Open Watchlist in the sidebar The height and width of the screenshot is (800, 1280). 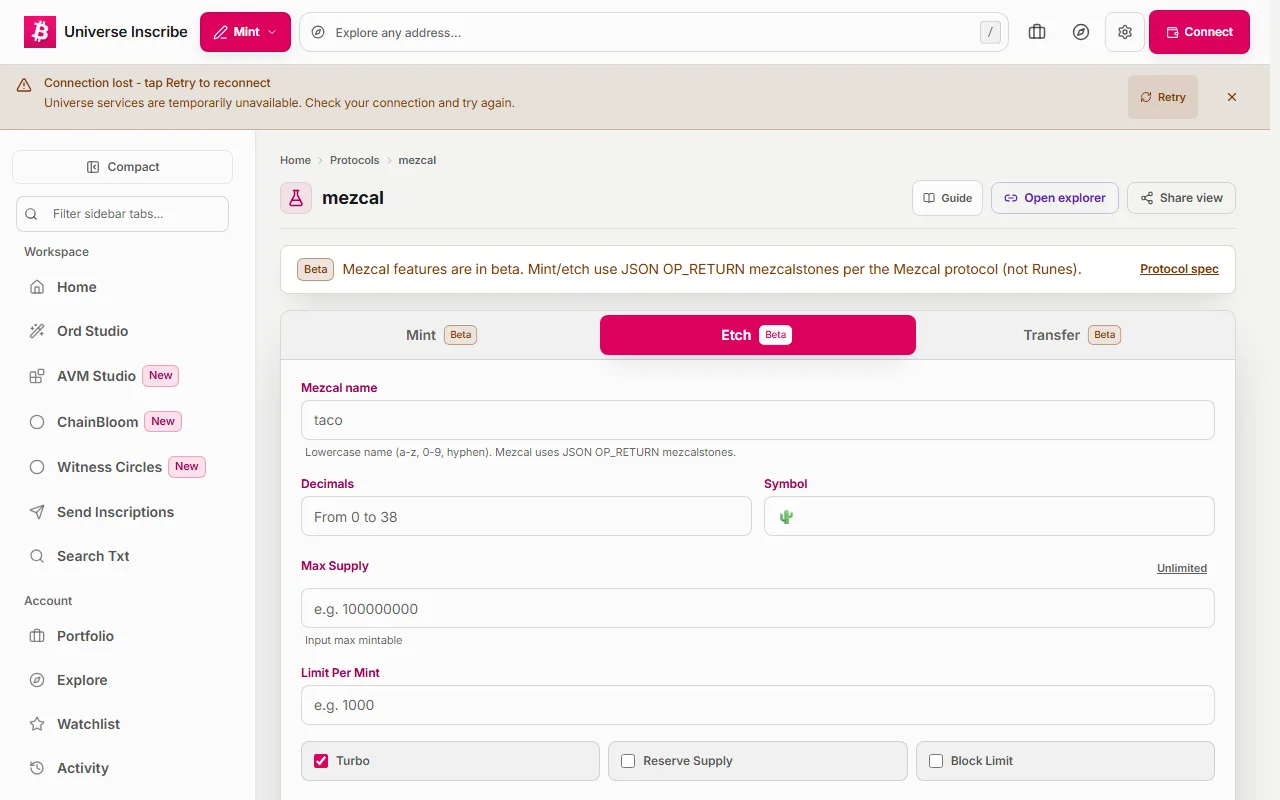pos(122,724)
